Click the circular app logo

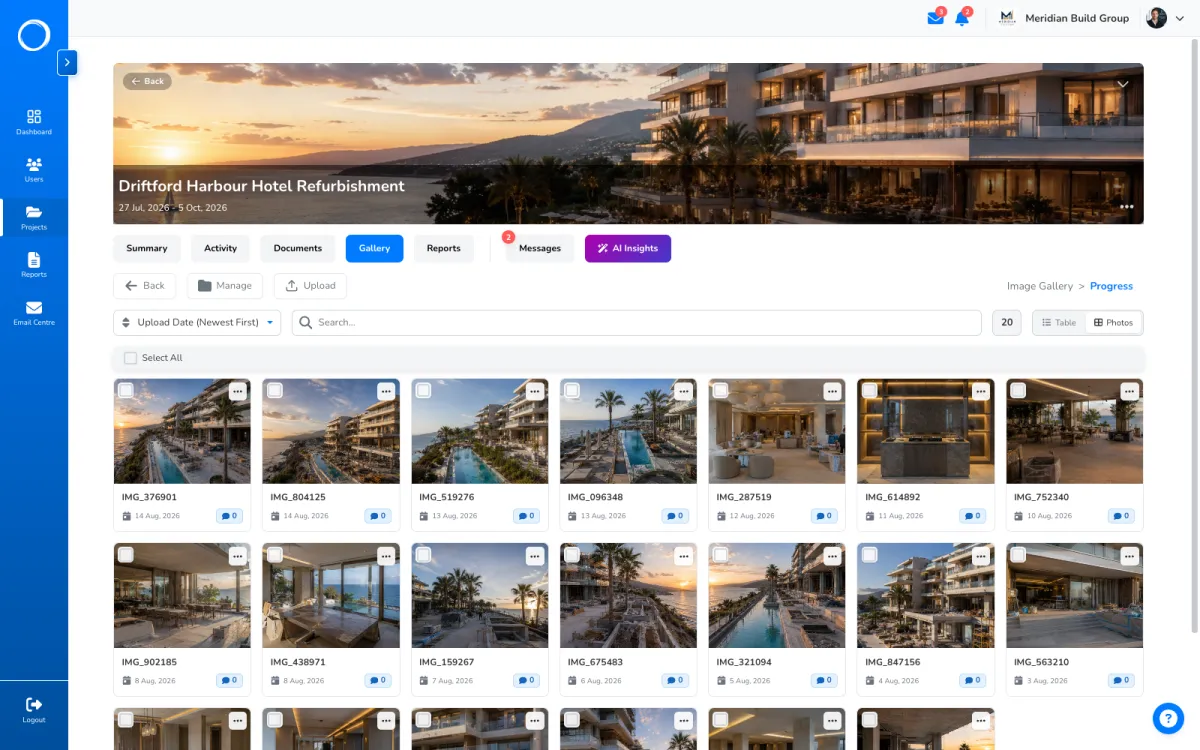[x=34, y=35]
